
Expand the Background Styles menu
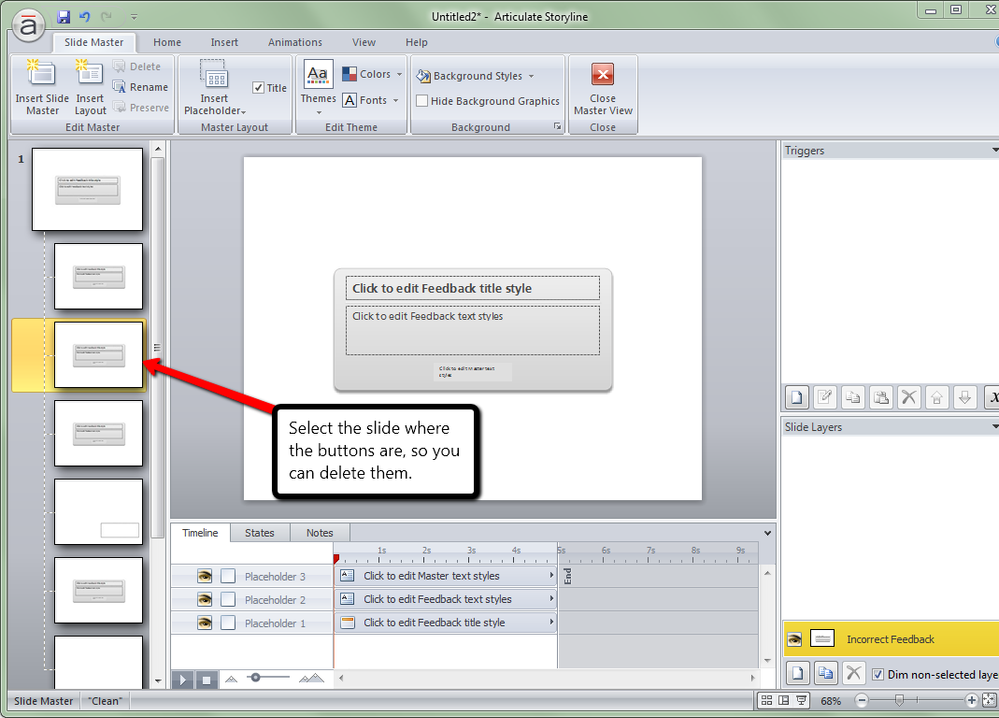pos(475,76)
